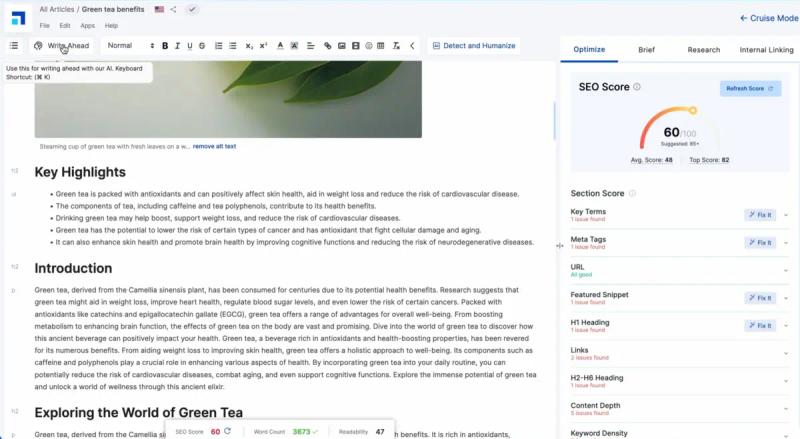Image resolution: width=800 pixels, height=439 pixels.
Task: Click the Section Score info icon
Action: 632,193
